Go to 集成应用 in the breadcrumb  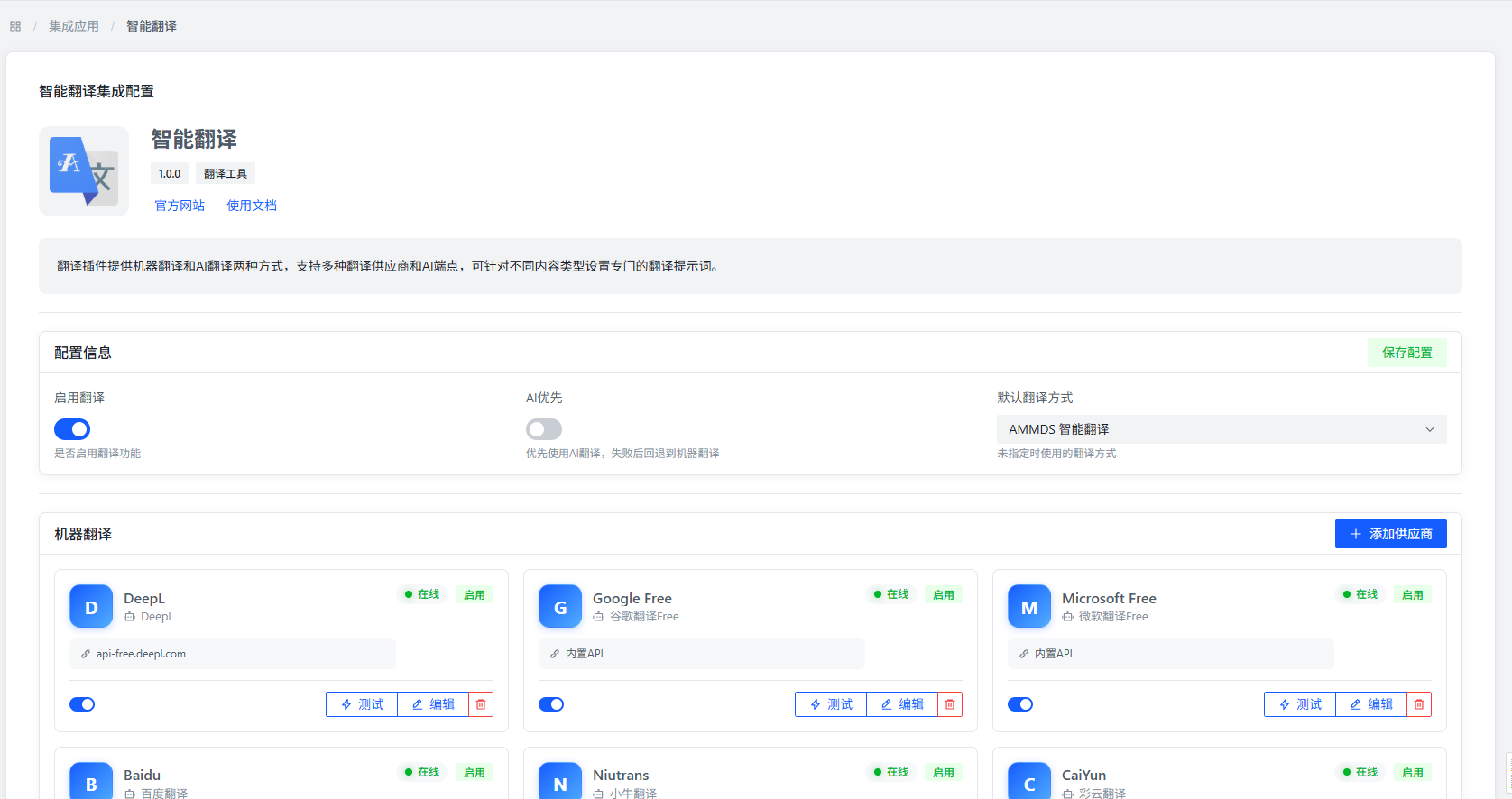74,26
